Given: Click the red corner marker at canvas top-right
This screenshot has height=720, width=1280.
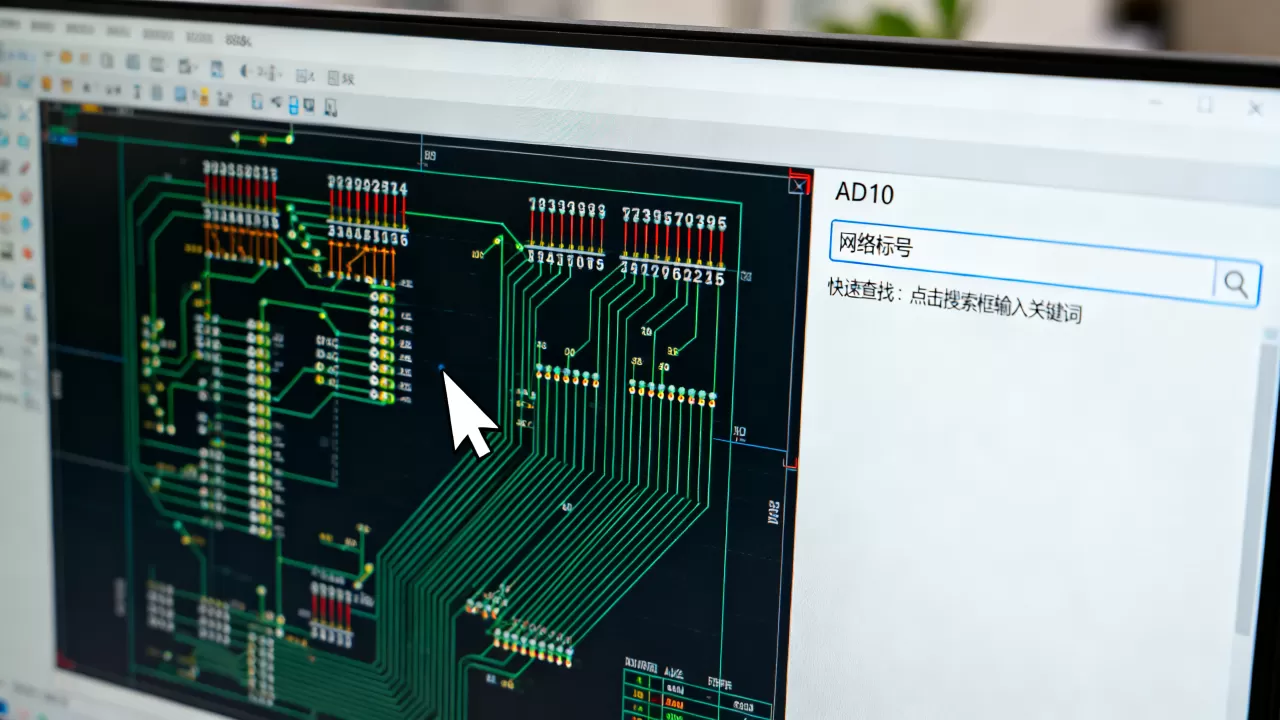Looking at the screenshot, I should pos(799,182).
